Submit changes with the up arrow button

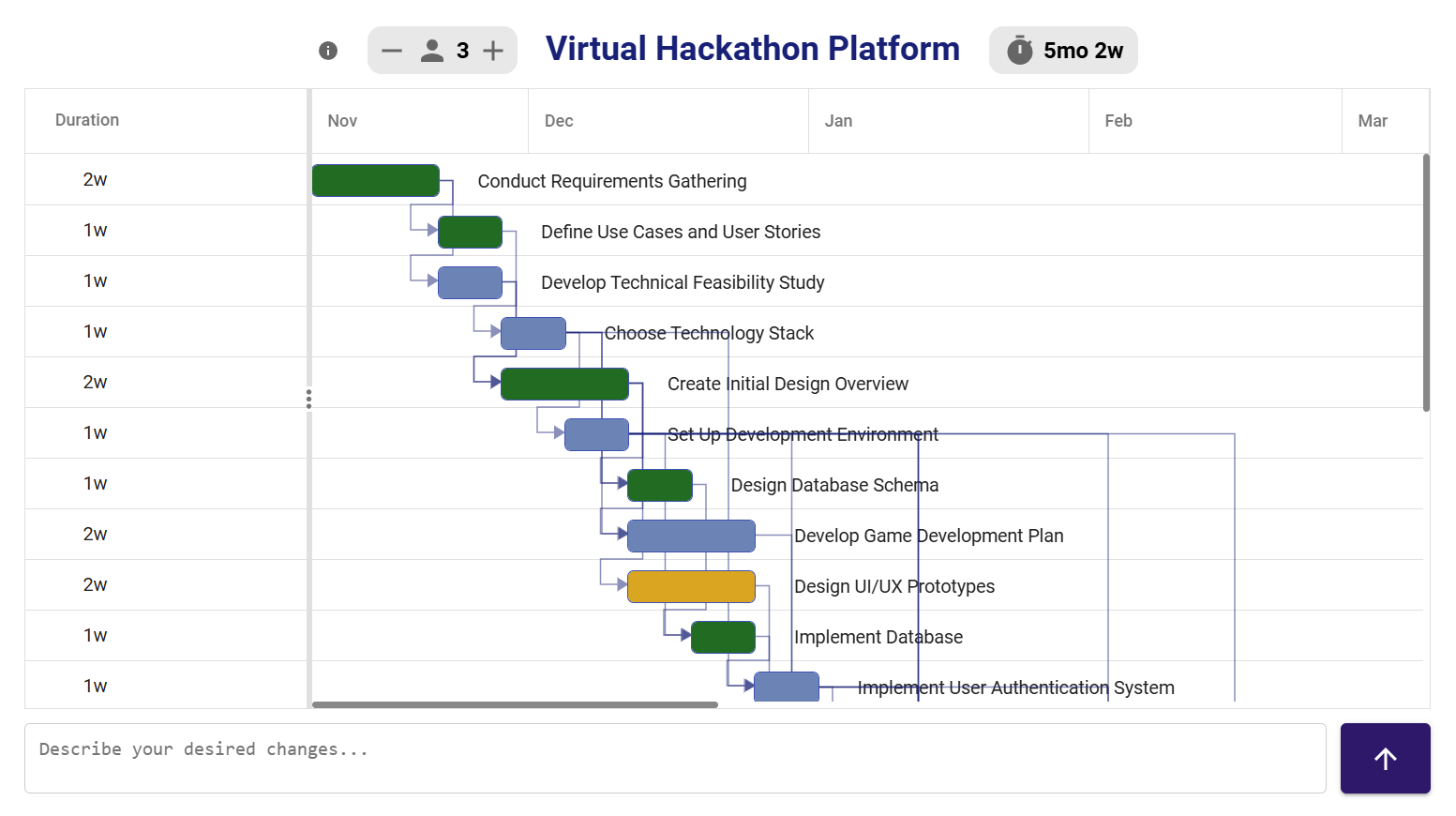1385,758
